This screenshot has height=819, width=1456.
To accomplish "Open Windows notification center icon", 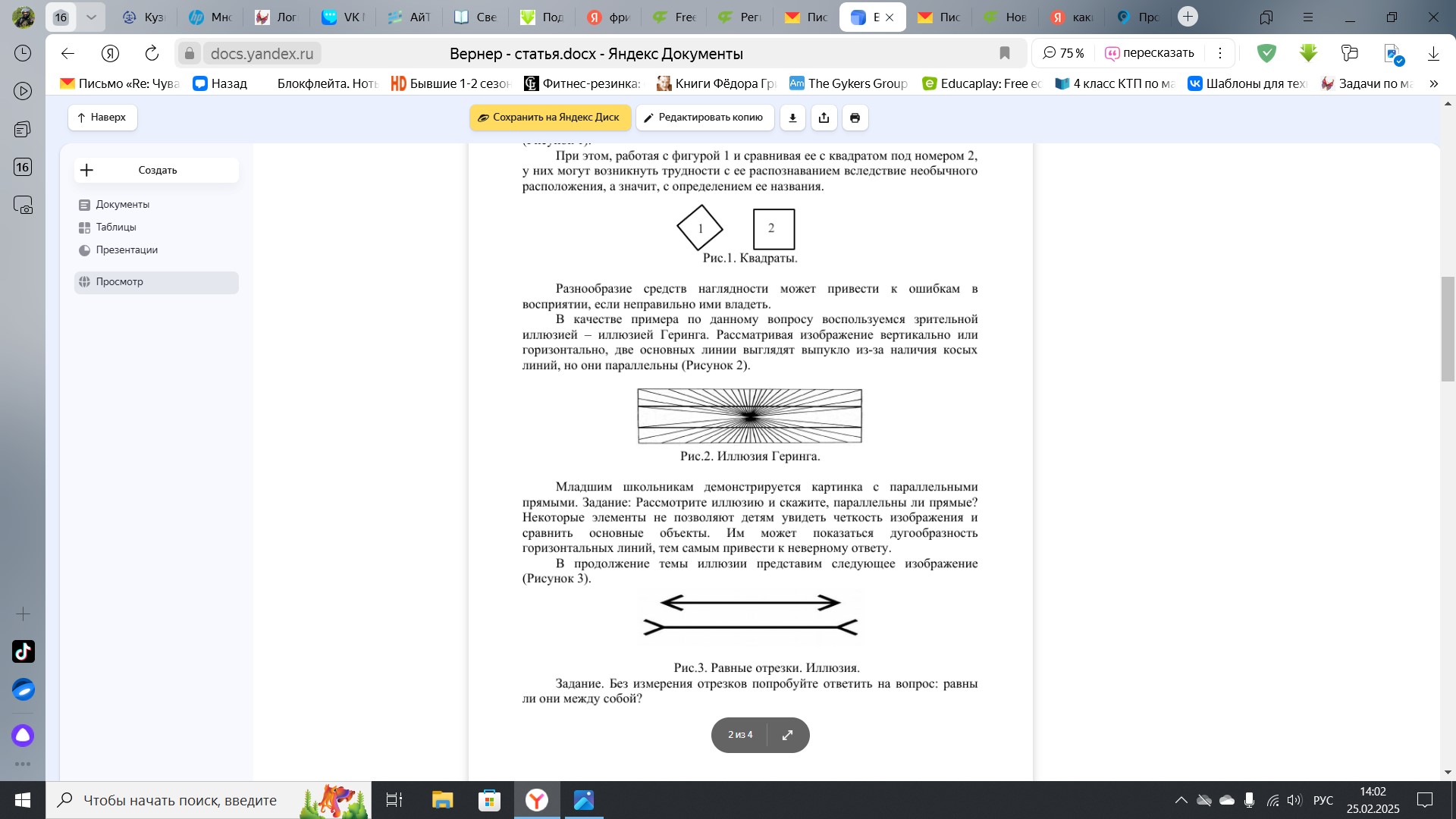I will (x=1425, y=800).
